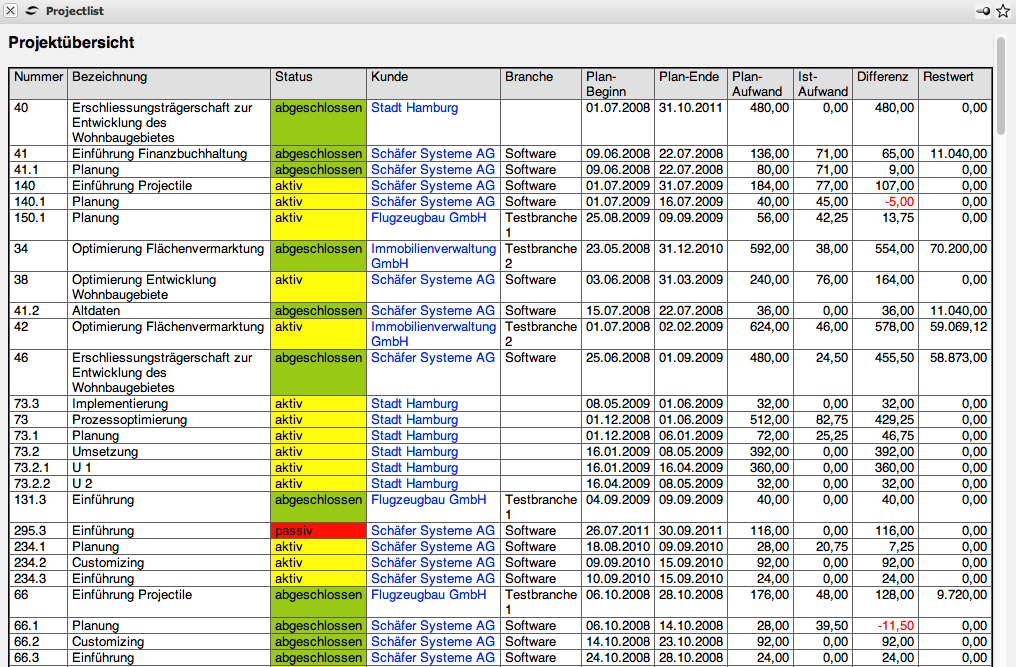Select the Prozessoptimierung project name cell
The height and width of the screenshot is (667, 1016).
pyautogui.click(x=129, y=420)
